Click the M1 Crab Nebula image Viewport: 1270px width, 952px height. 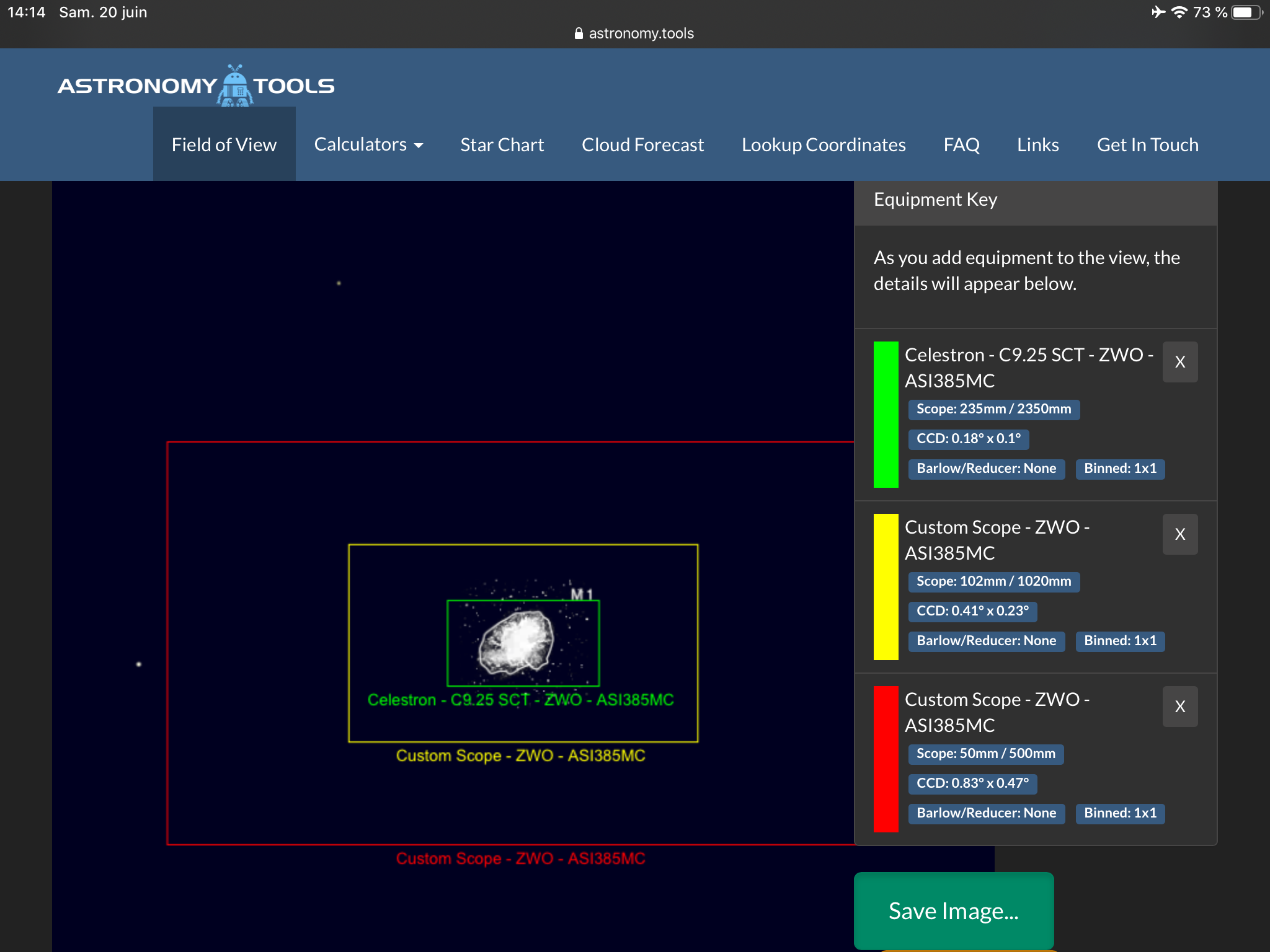[x=516, y=642]
